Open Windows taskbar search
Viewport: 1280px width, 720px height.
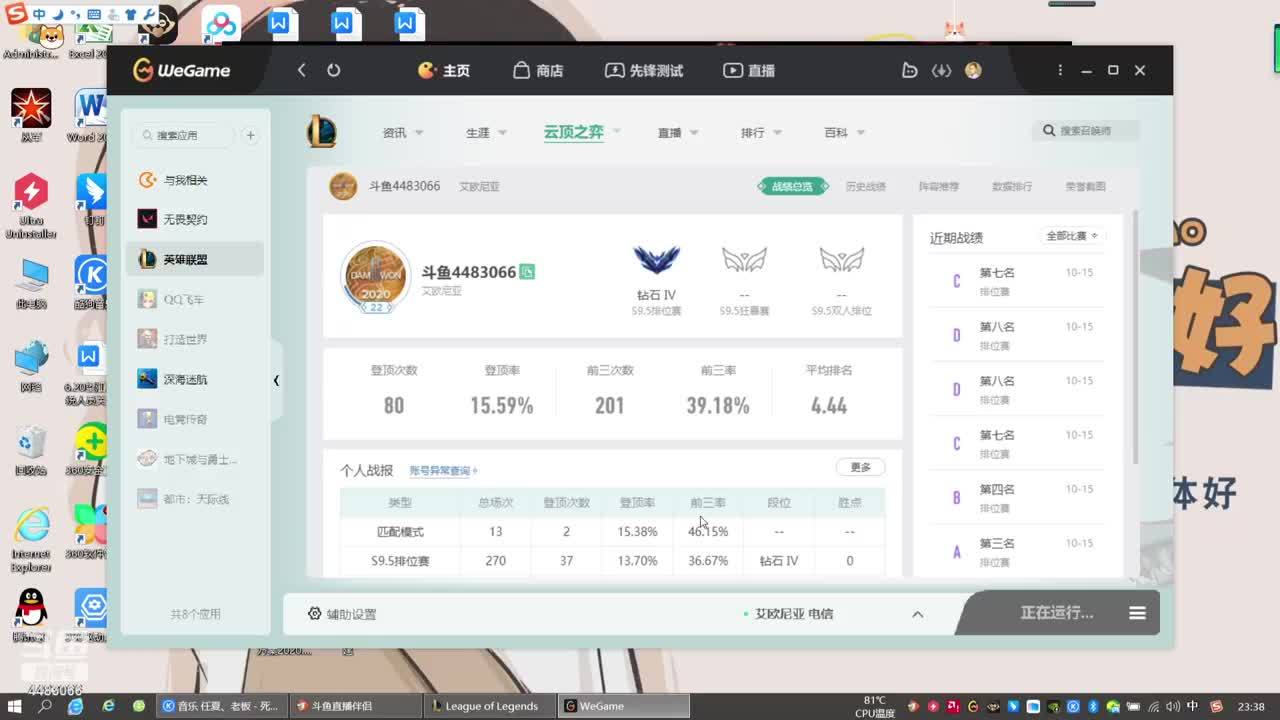point(45,706)
